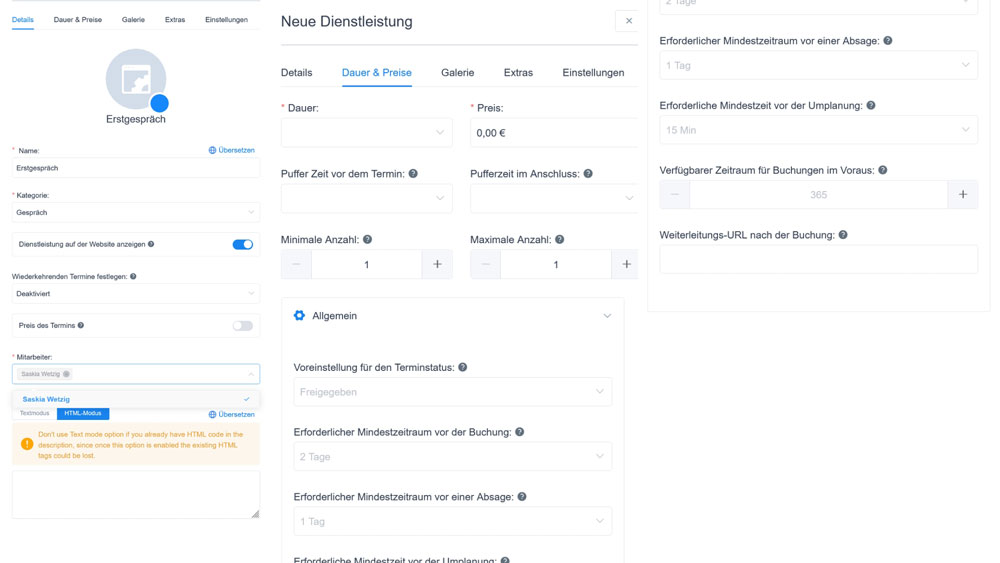Click the Preis field showing 0,00 €
Image resolution: width=1000 pixels, height=563 pixels.
pos(554,133)
